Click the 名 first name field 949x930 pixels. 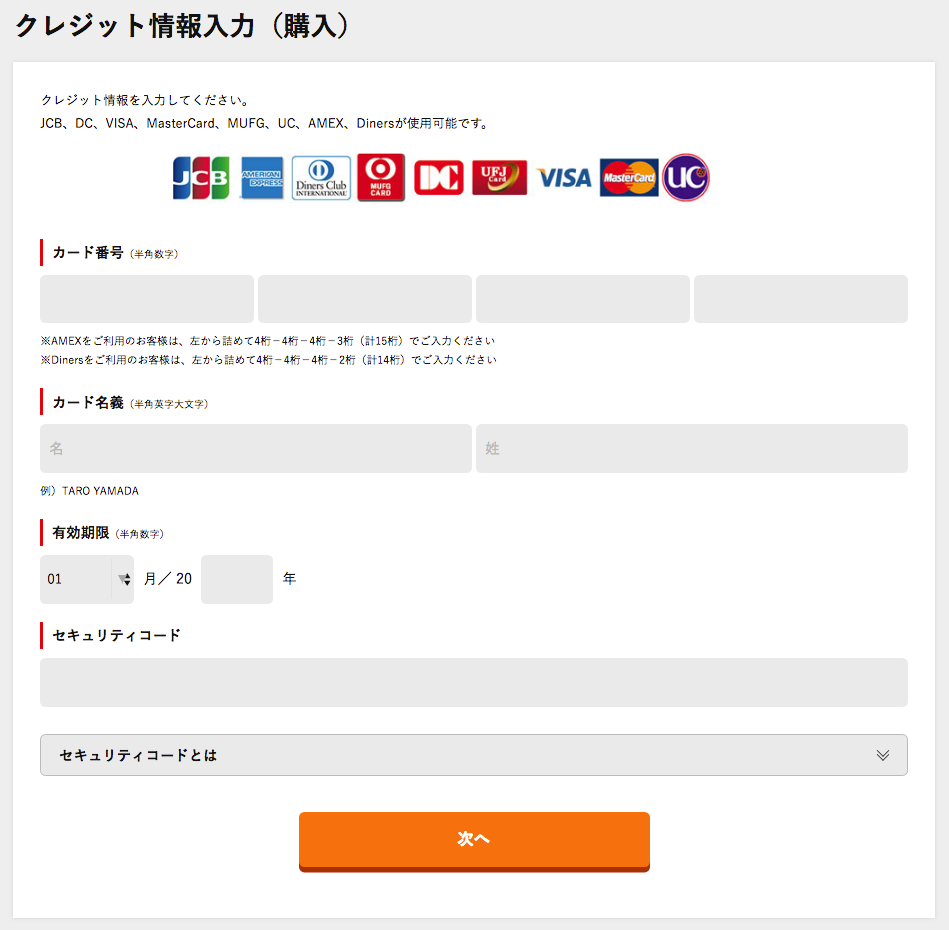click(256, 448)
